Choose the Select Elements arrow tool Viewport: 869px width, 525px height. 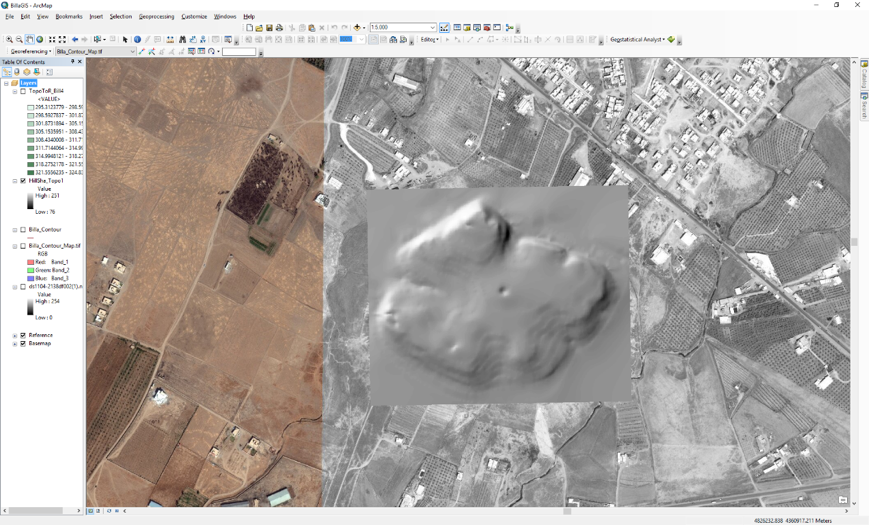[x=125, y=39]
